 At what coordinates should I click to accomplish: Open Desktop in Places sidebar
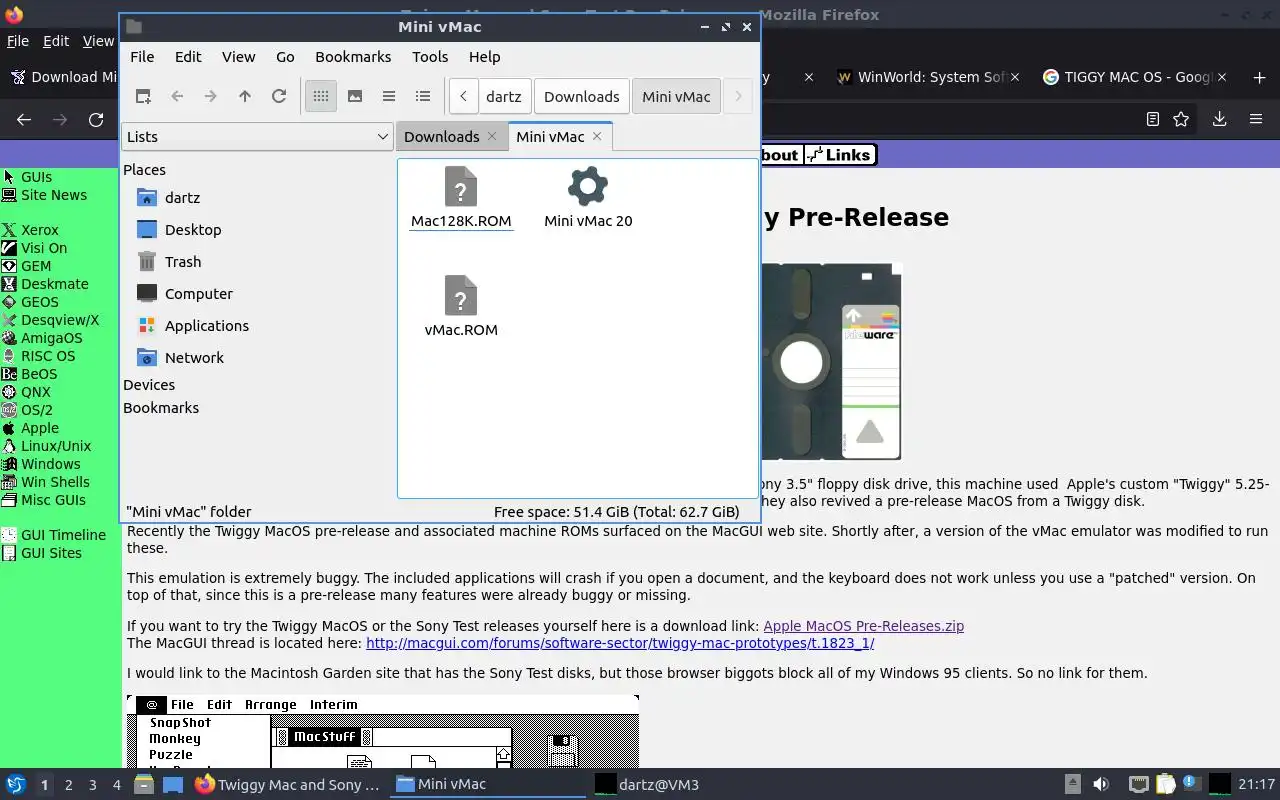(193, 230)
